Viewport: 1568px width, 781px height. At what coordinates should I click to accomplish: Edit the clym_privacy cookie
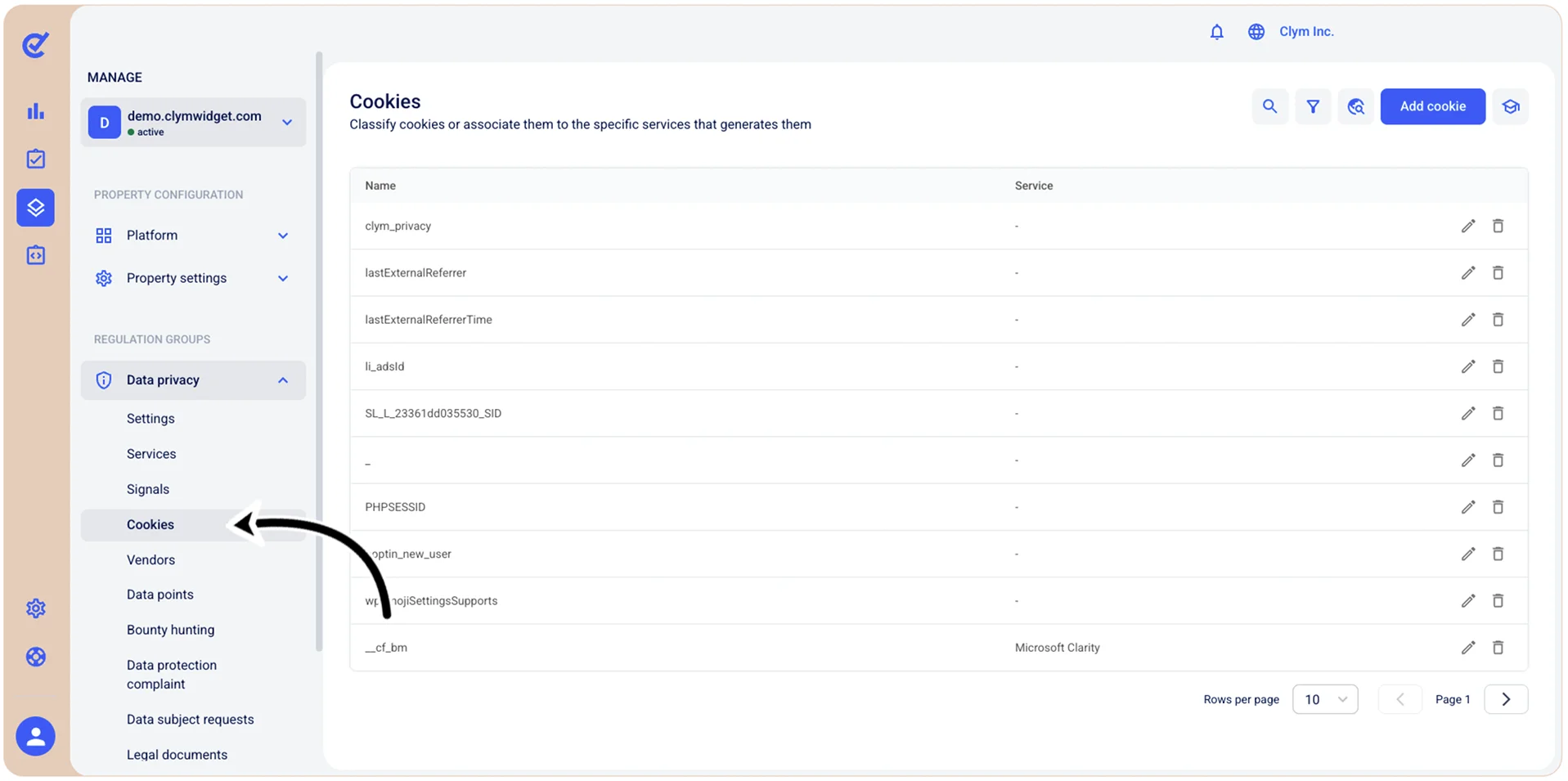point(1468,226)
